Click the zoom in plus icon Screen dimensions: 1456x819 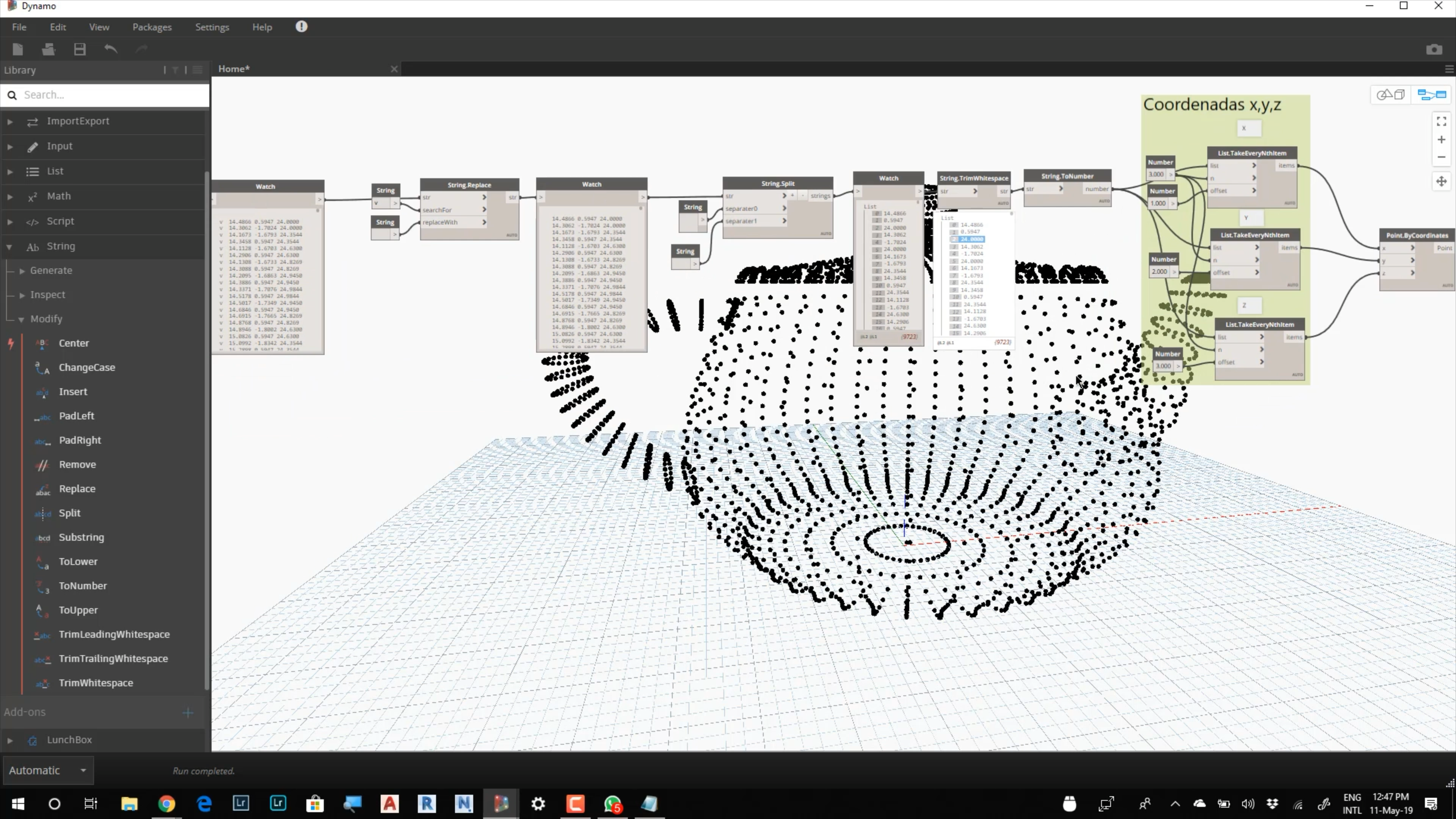click(x=1441, y=140)
